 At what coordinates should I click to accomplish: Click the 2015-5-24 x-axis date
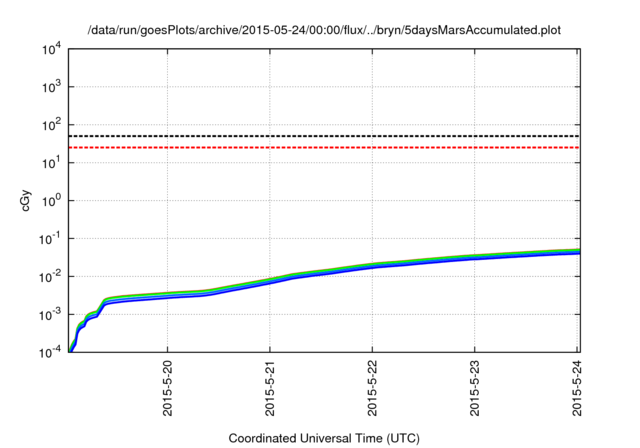click(577, 388)
